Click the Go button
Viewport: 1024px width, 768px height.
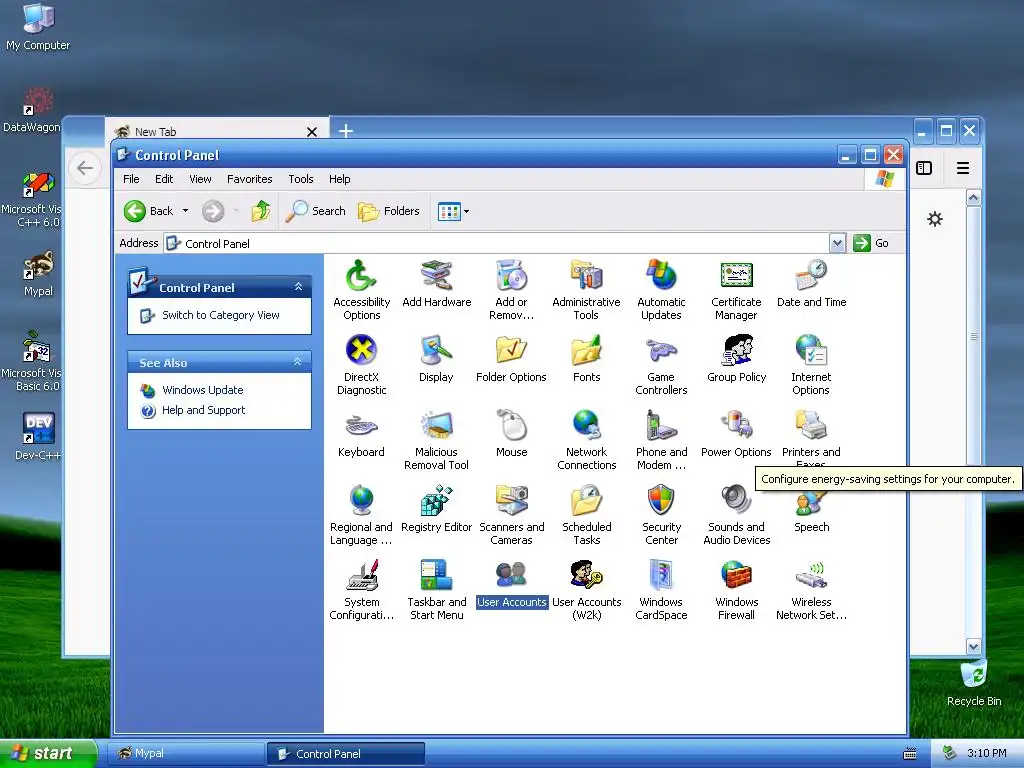pyautogui.click(x=871, y=243)
